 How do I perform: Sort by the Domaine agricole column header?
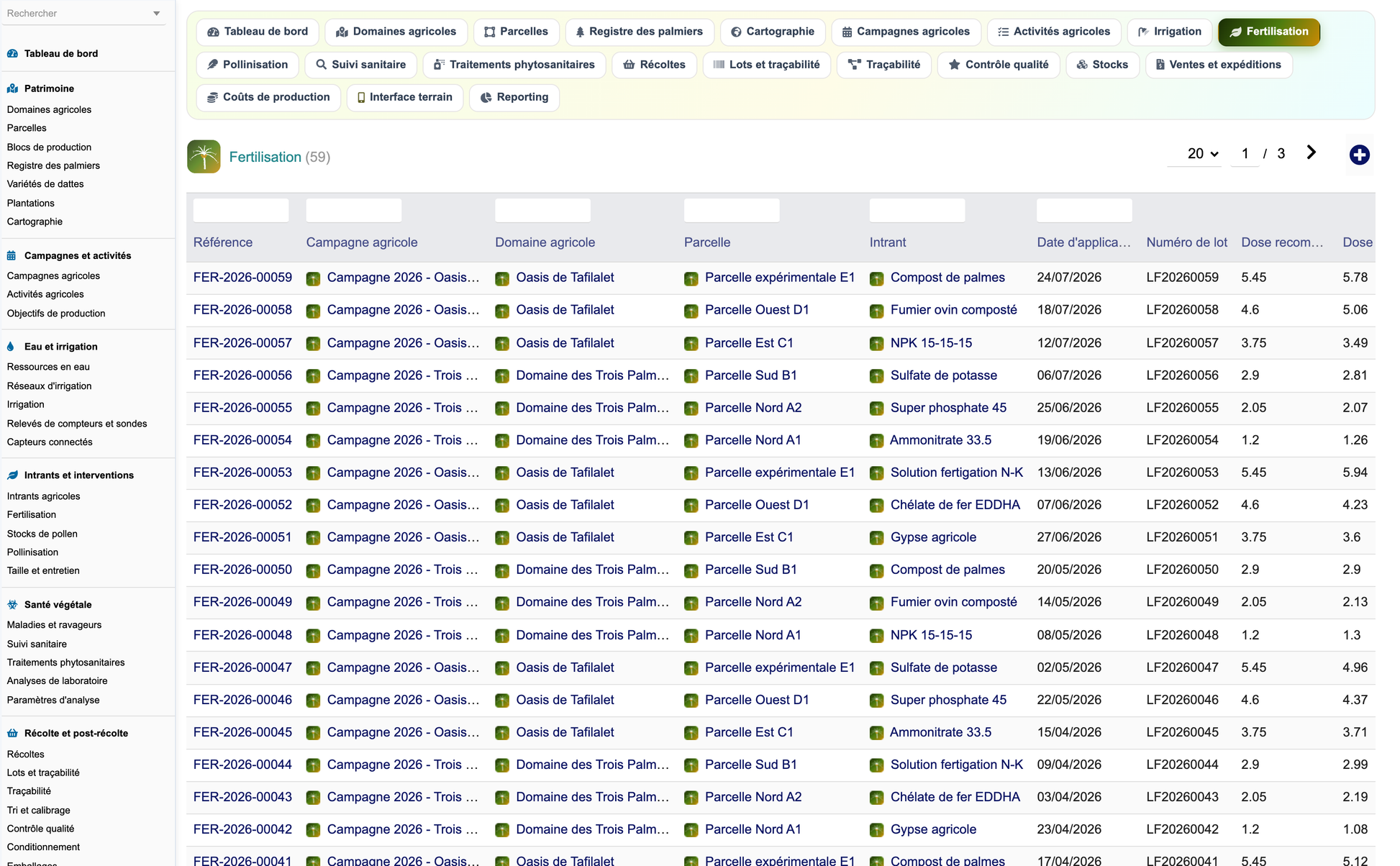click(545, 242)
